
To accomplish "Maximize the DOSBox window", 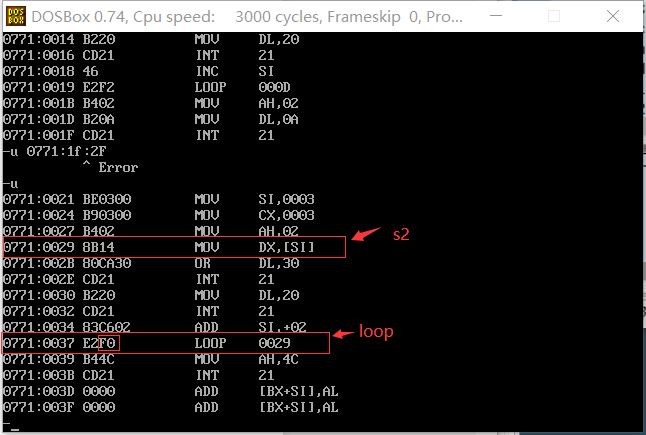I will pyautogui.click(x=554, y=16).
